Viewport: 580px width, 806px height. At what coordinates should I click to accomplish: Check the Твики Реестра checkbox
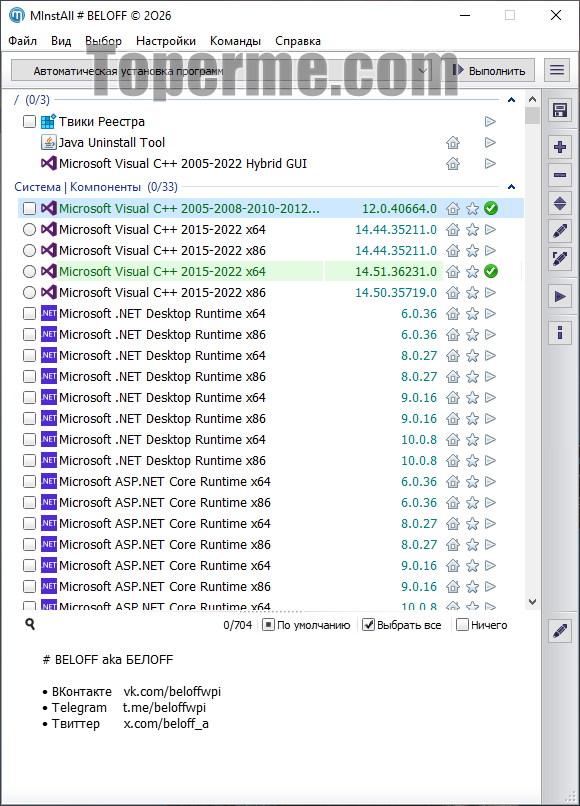tap(29, 121)
